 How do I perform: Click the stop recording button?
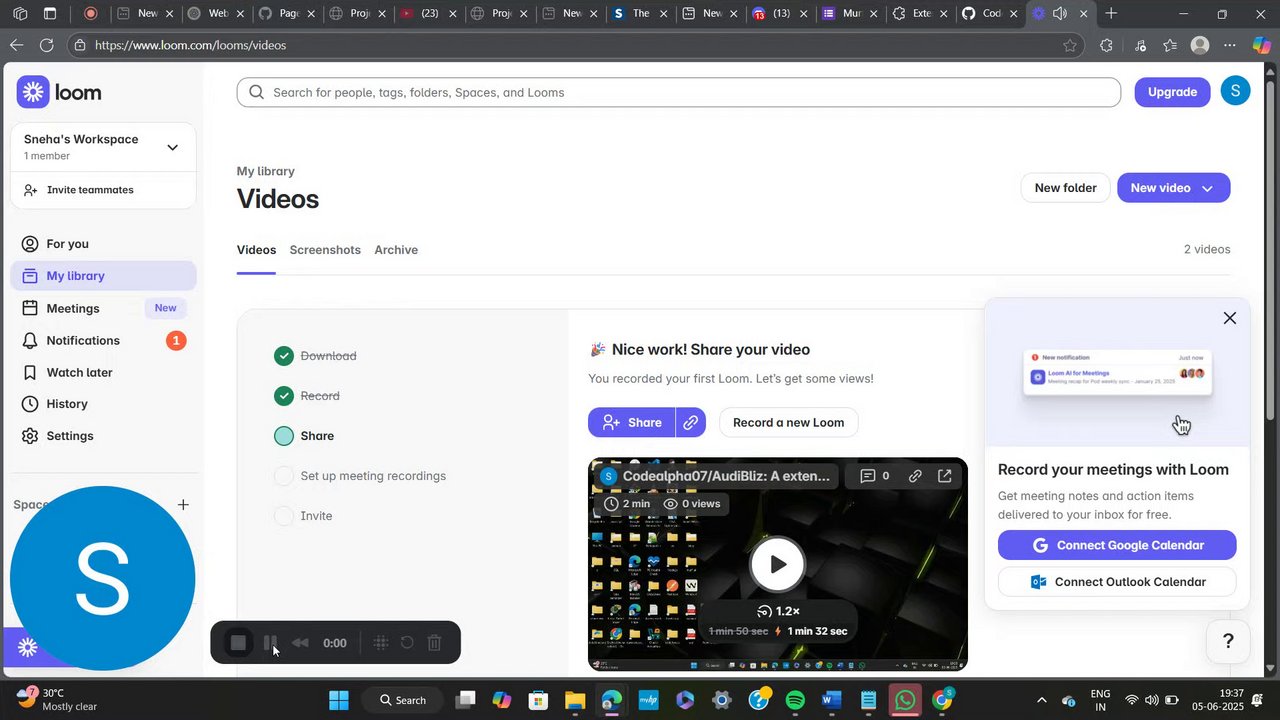click(x=238, y=643)
